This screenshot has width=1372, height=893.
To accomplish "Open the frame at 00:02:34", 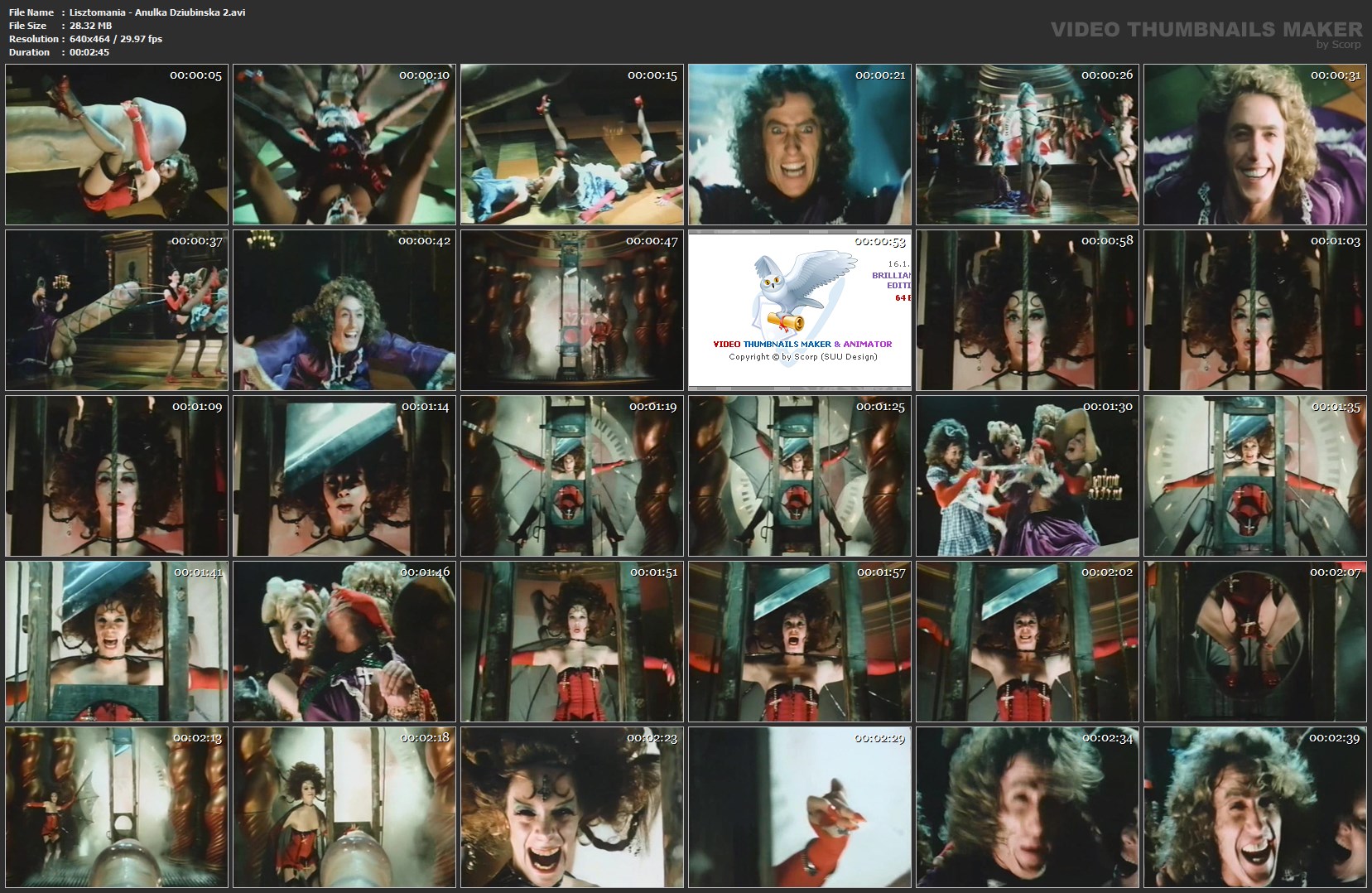I will pyautogui.click(x=1028, y=807).
